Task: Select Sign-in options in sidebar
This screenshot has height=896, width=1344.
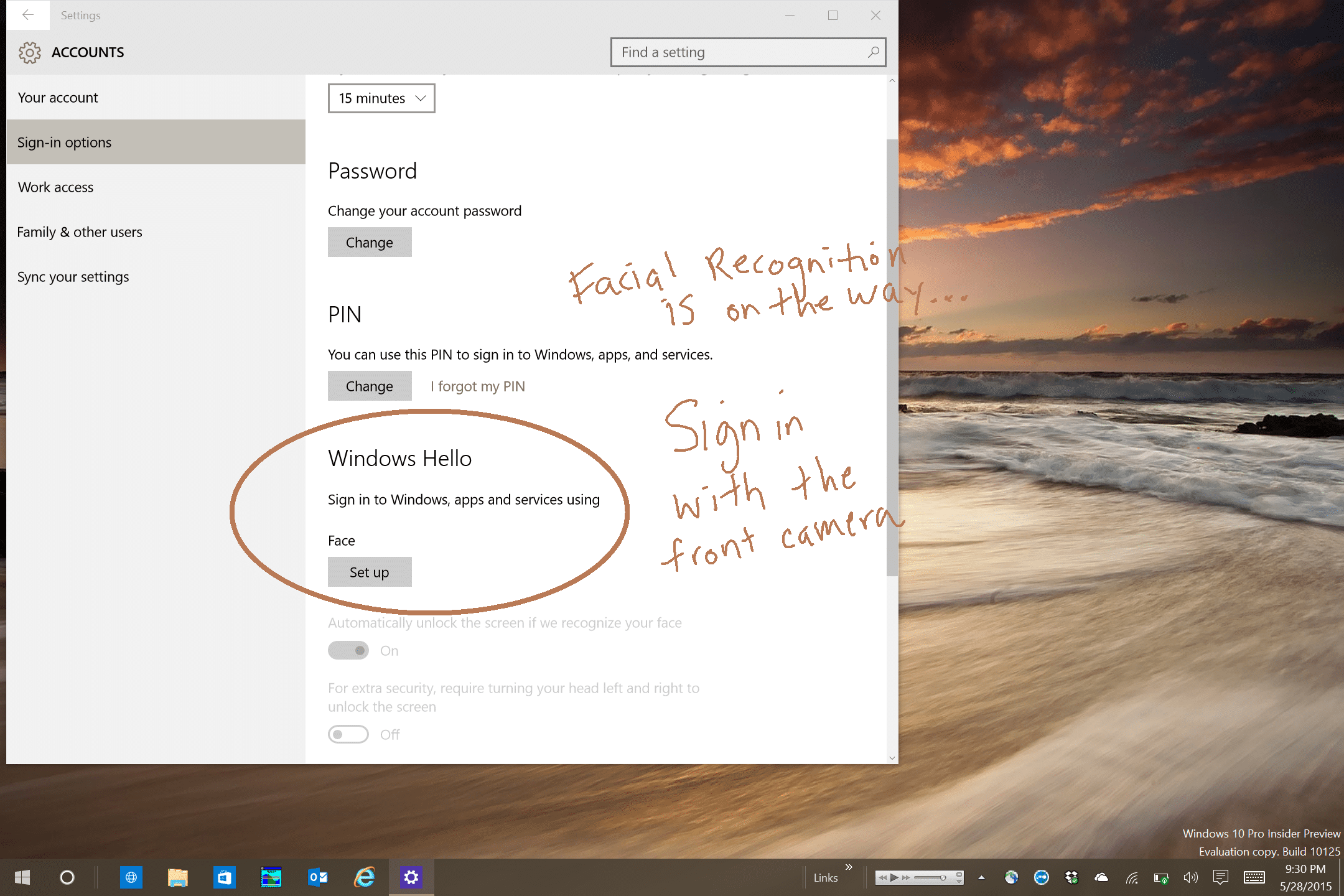Action: click(x=156, y=142)
